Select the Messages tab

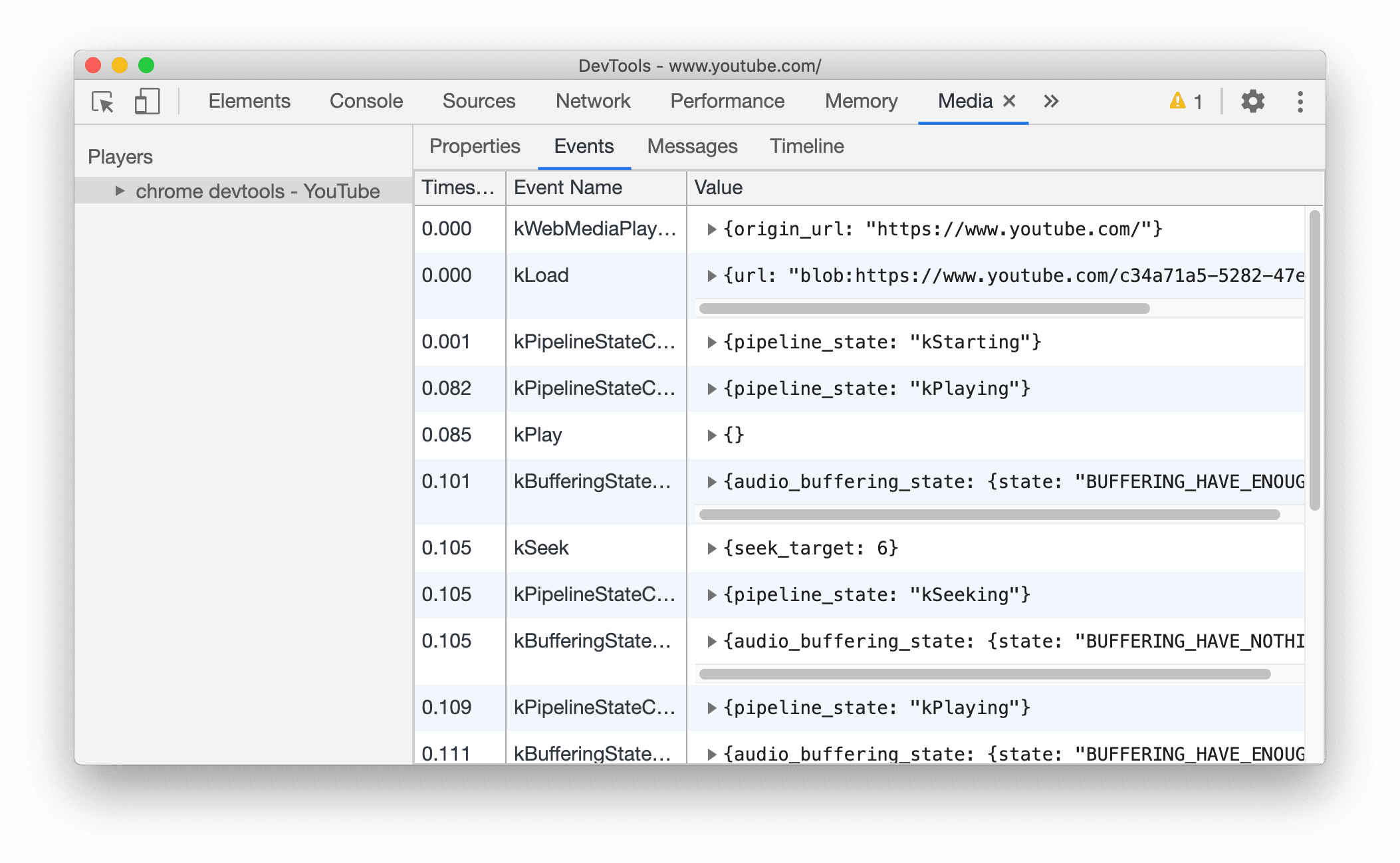click(x=693, y=145)
